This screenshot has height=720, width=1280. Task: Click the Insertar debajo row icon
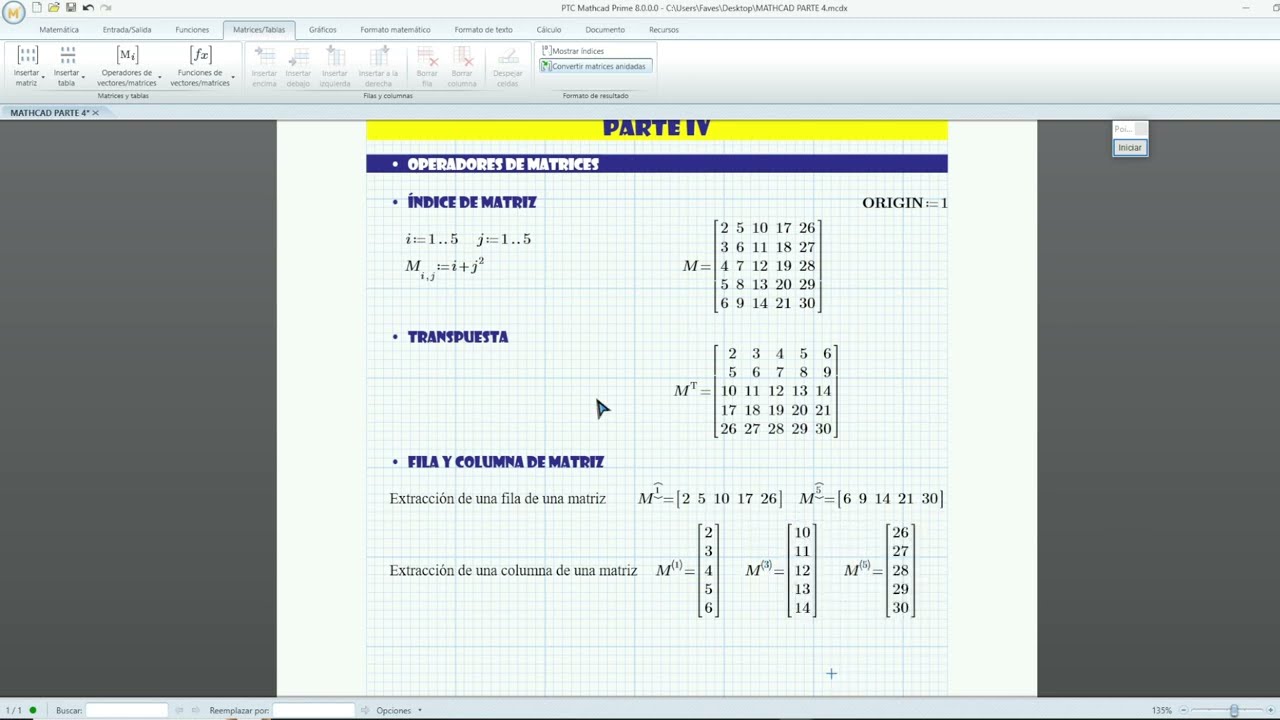298,56
